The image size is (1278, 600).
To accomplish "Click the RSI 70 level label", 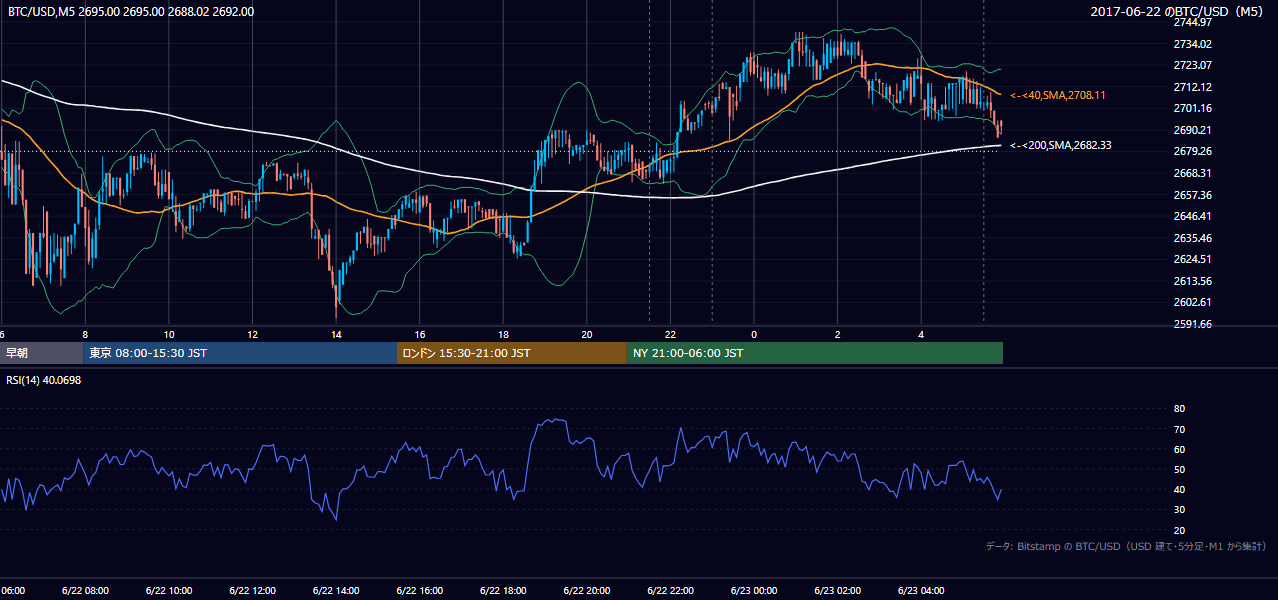I will coord(1179,429).
